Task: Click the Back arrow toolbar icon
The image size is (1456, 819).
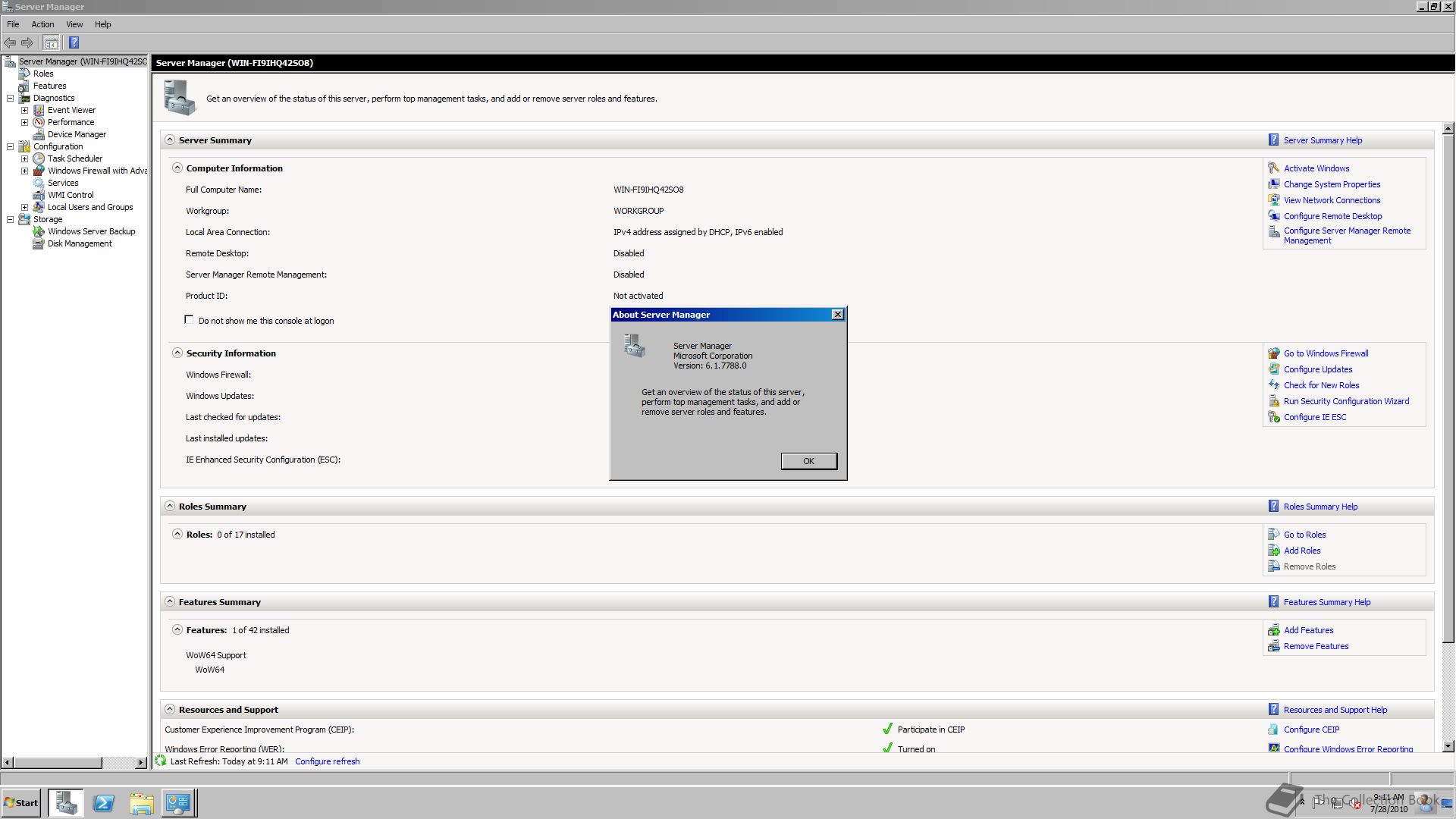Action: pyautogui.click(x=10, y=42)
